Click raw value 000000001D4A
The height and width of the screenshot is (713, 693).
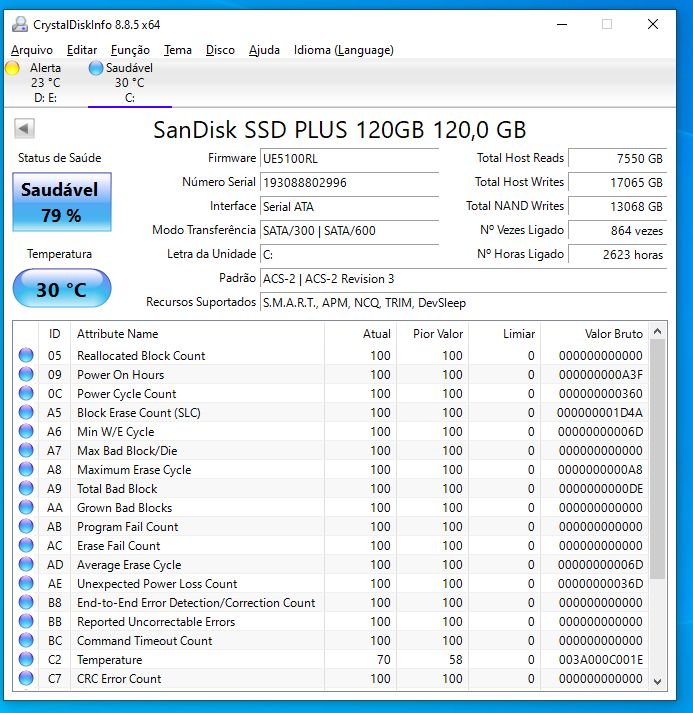point(600,413)
